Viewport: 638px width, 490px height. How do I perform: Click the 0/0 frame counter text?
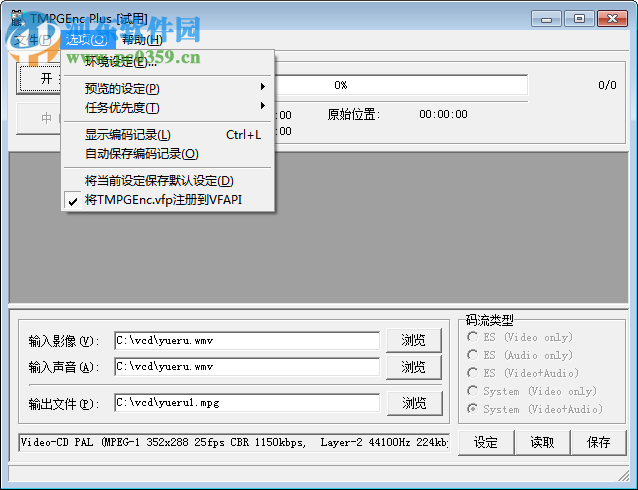607,85
